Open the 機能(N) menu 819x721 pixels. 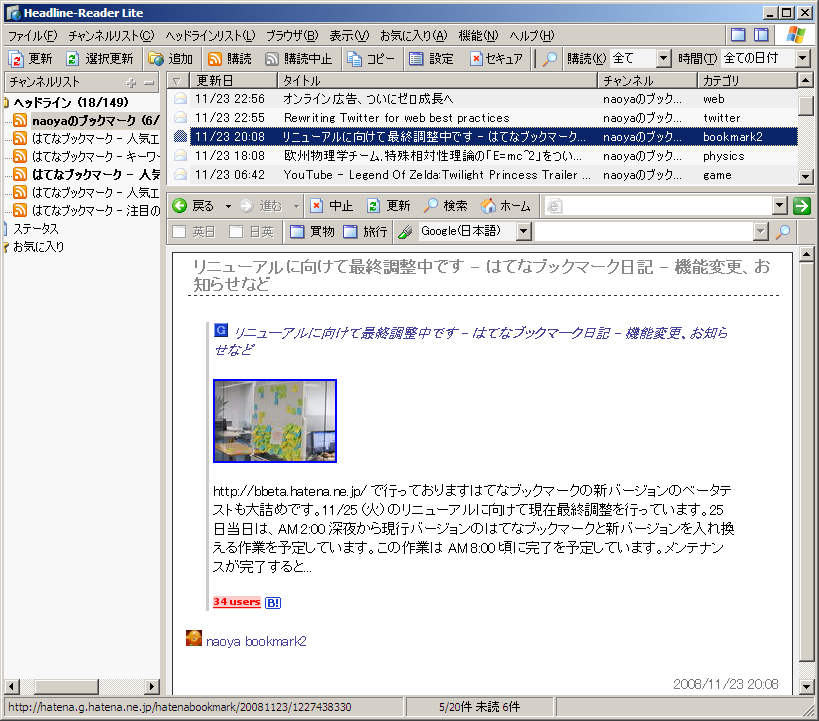click(x=478, y=36)
